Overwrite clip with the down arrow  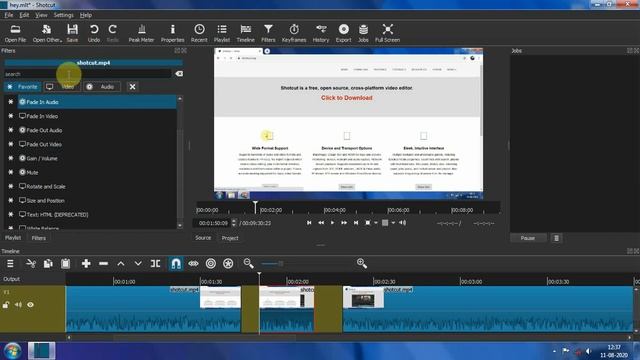tap(138, 264)
